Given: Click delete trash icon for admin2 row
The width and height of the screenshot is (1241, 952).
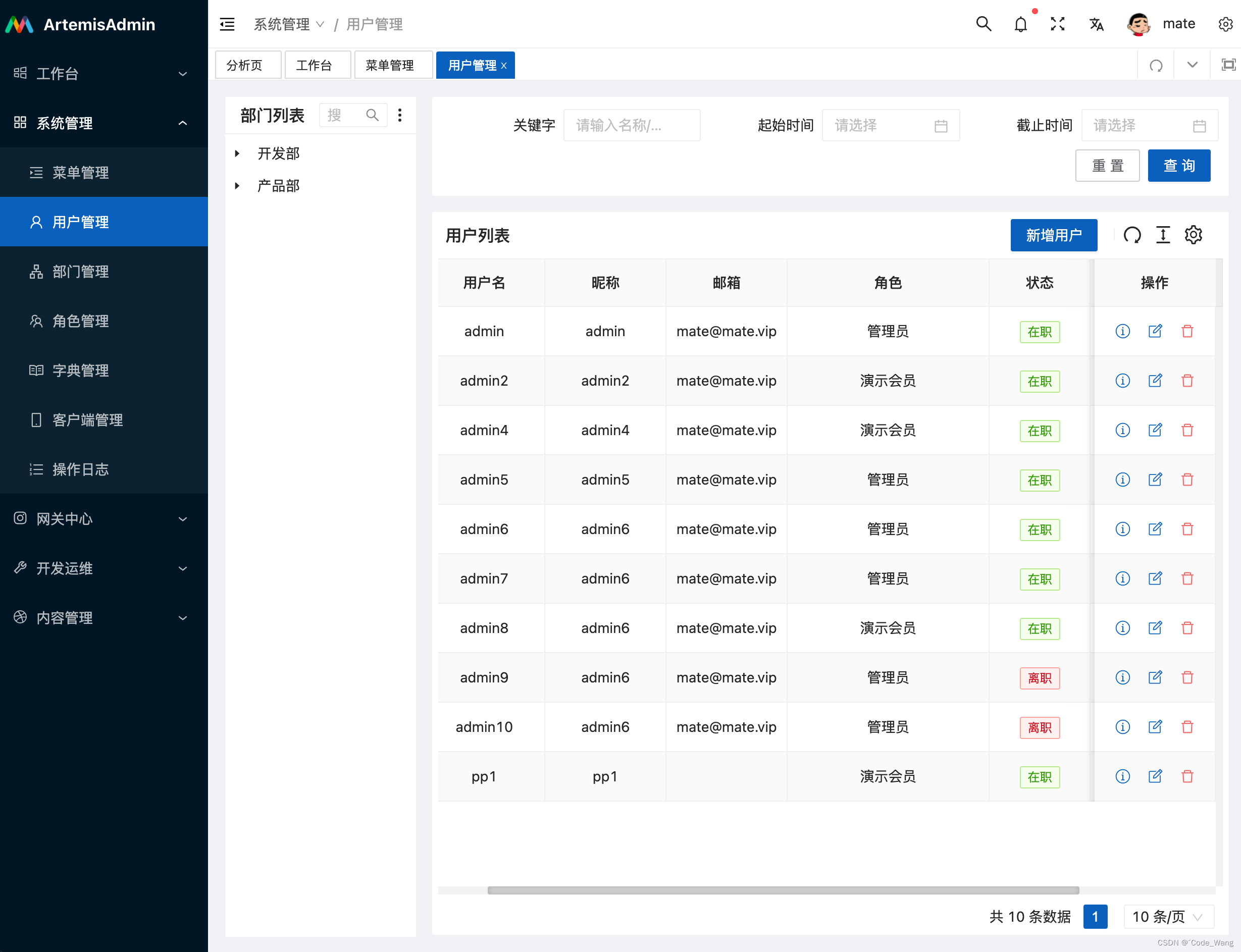Looking at the screenshot, I should (x=1187, y=381).
